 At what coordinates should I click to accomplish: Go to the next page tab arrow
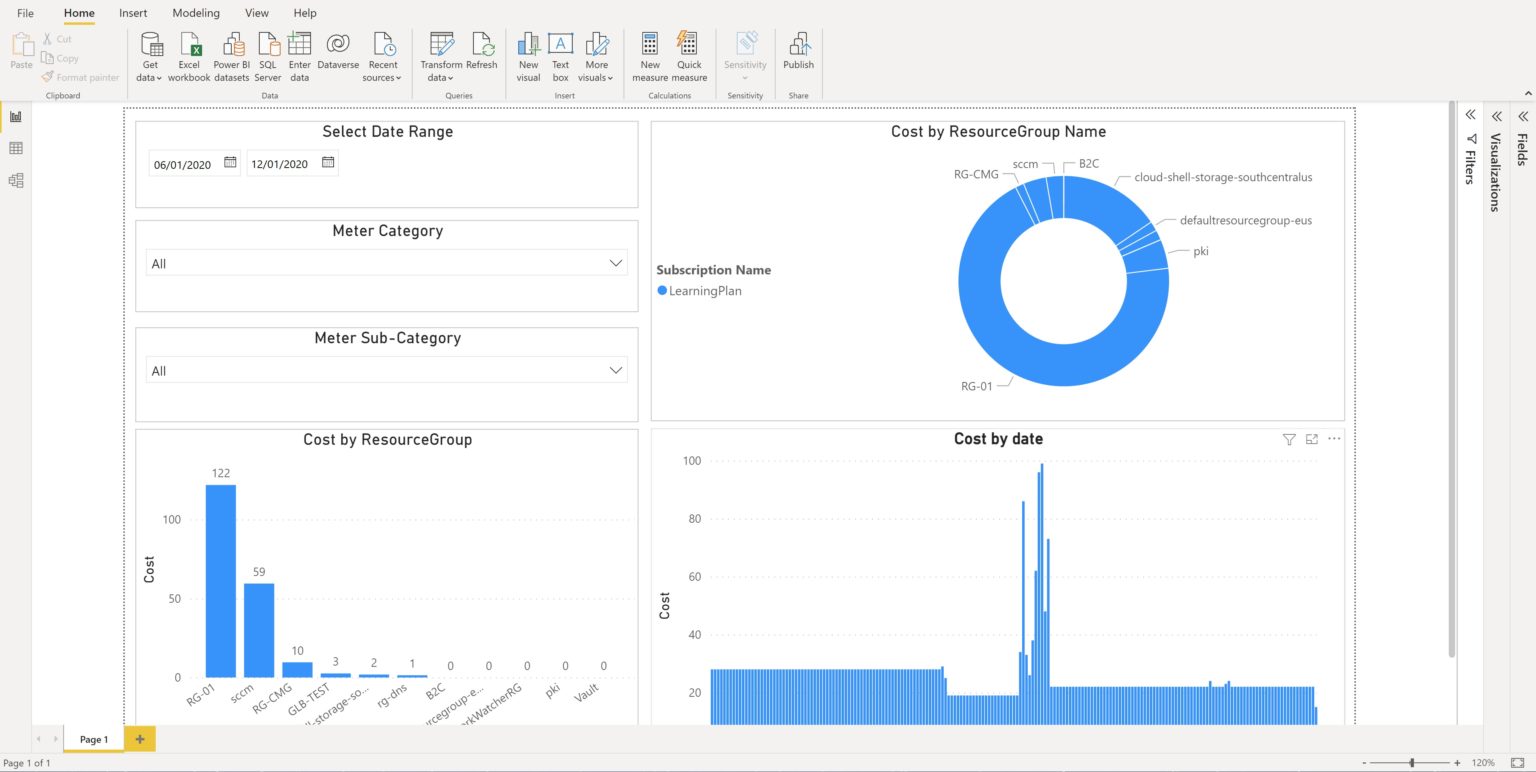[x=55, y=739]
